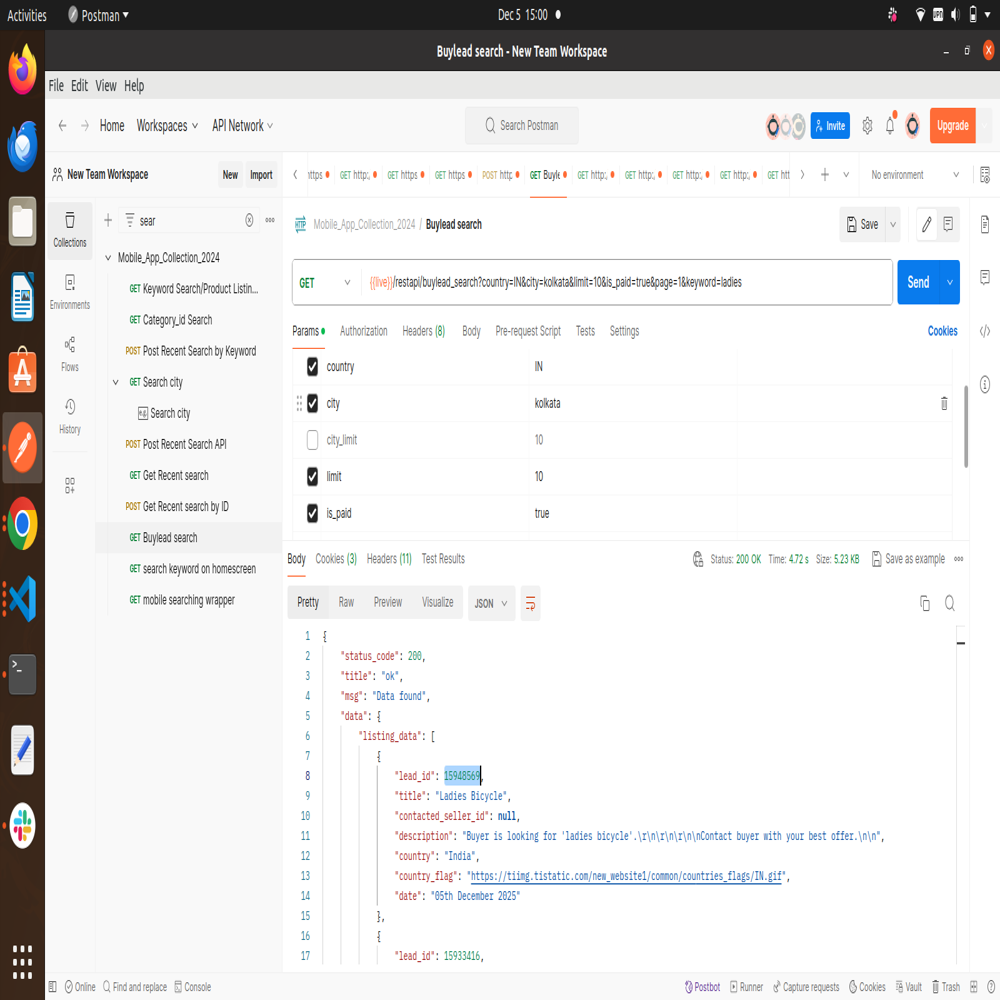Click the Send button
This screenshot has width=1000, height=1000.
pos(918,283)
